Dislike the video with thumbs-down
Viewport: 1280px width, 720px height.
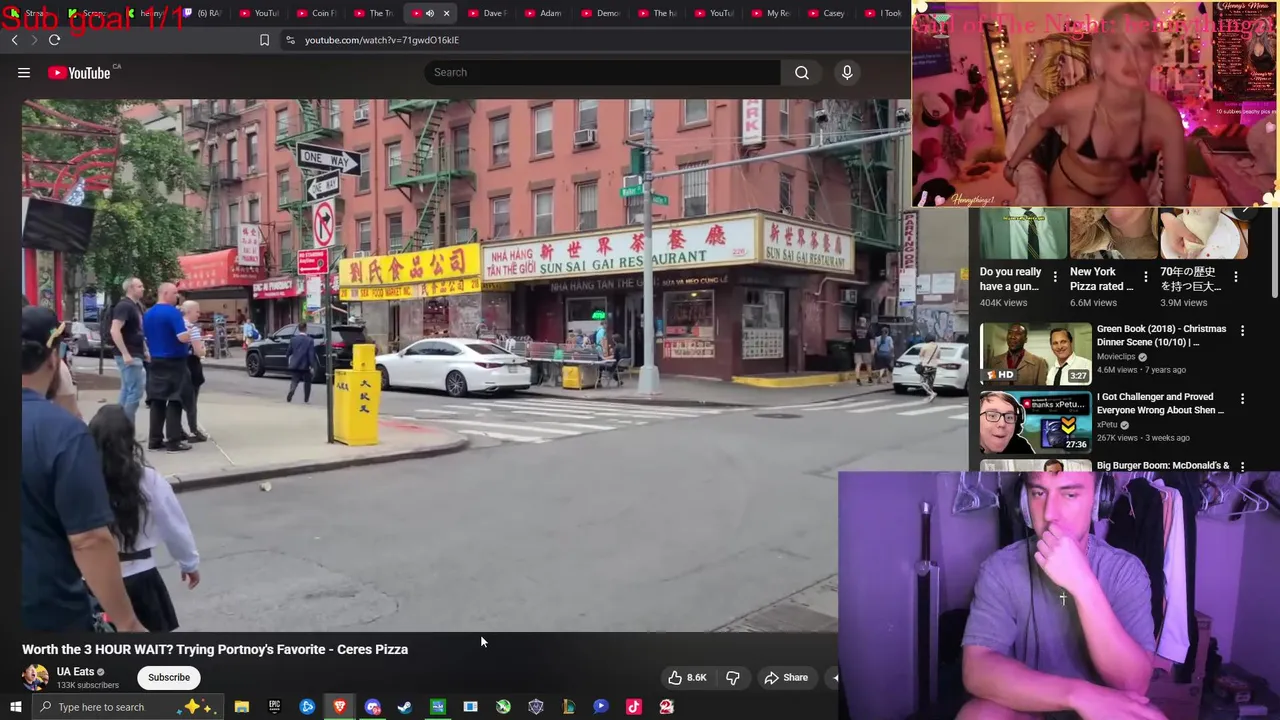(x=733, y=677)
